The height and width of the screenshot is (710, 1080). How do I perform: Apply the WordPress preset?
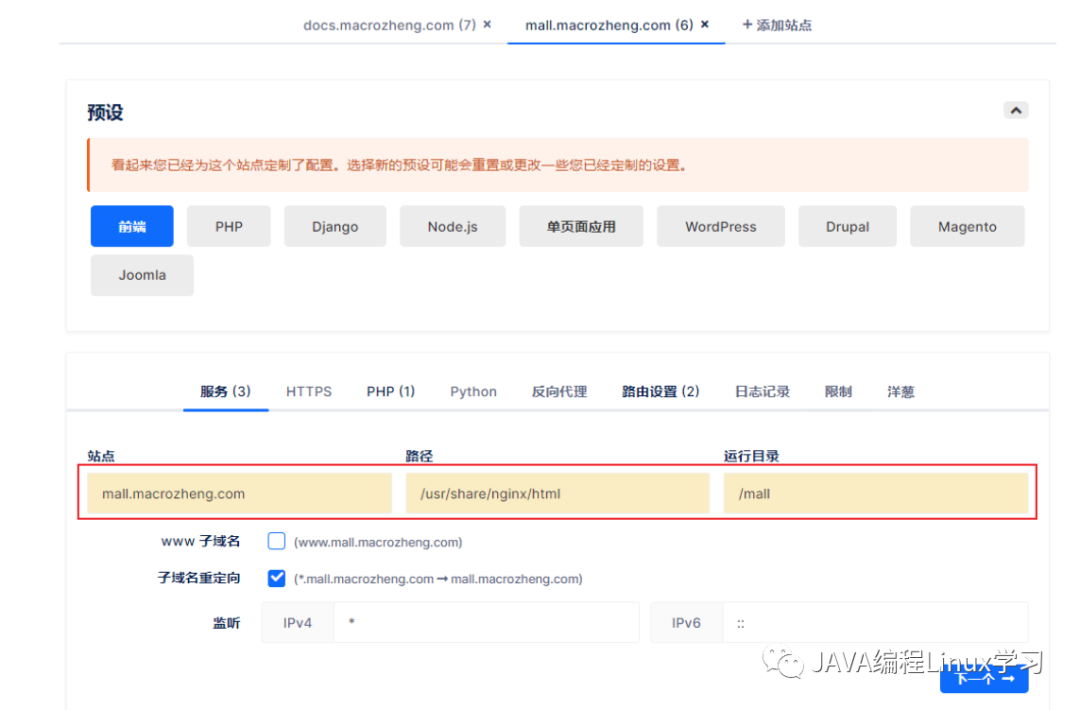[x=720, y=226]
